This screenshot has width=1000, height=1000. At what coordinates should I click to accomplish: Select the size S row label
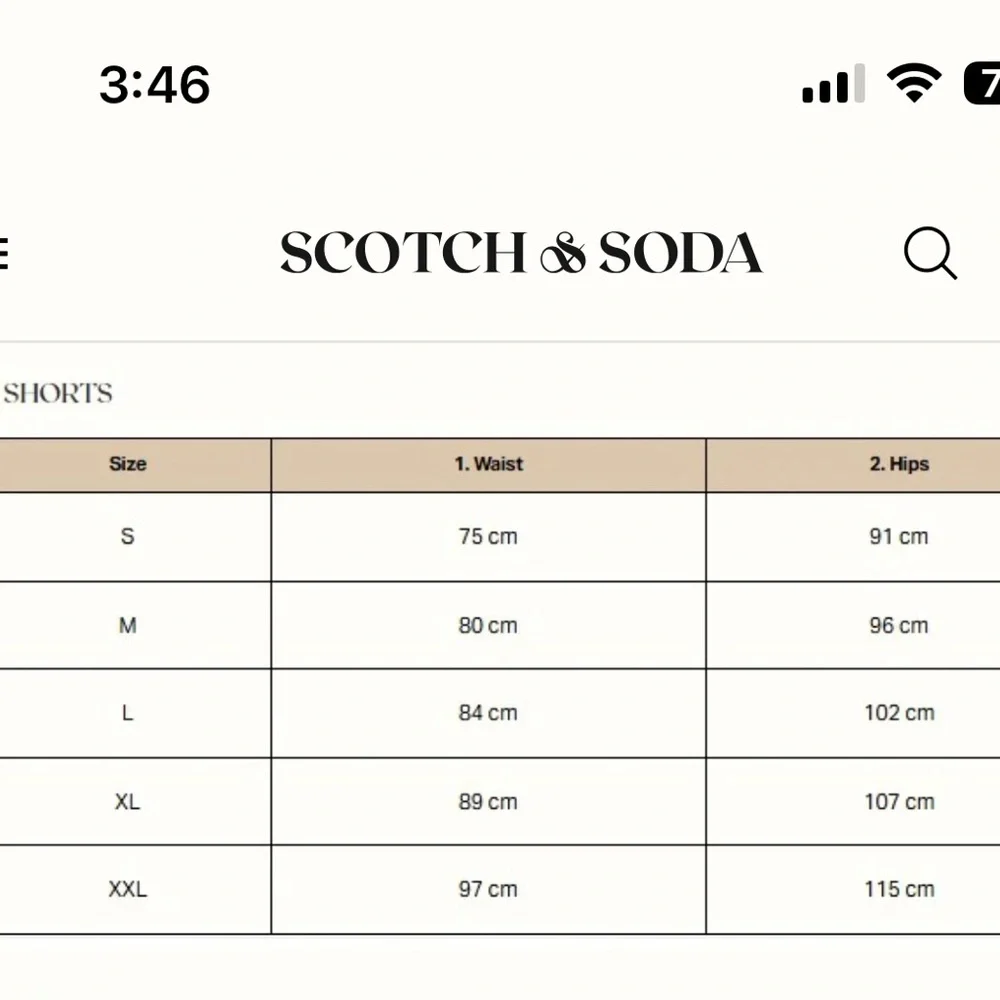pyautogui.click(x=128, y=536)
